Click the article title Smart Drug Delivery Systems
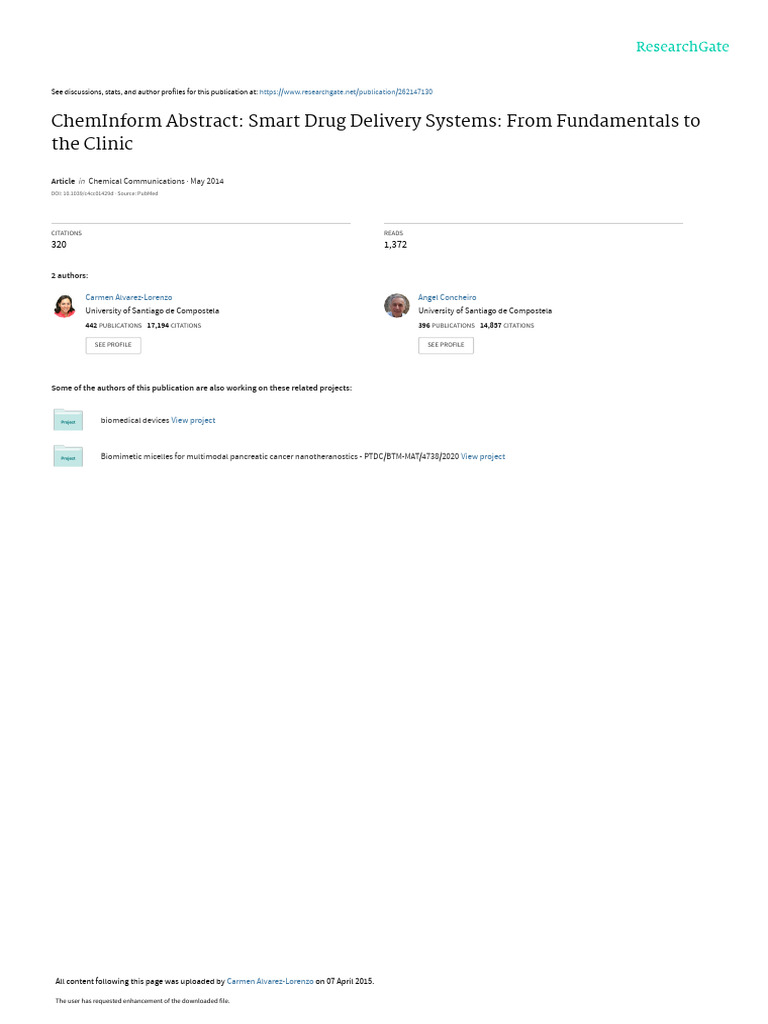 tap(376, 132)
